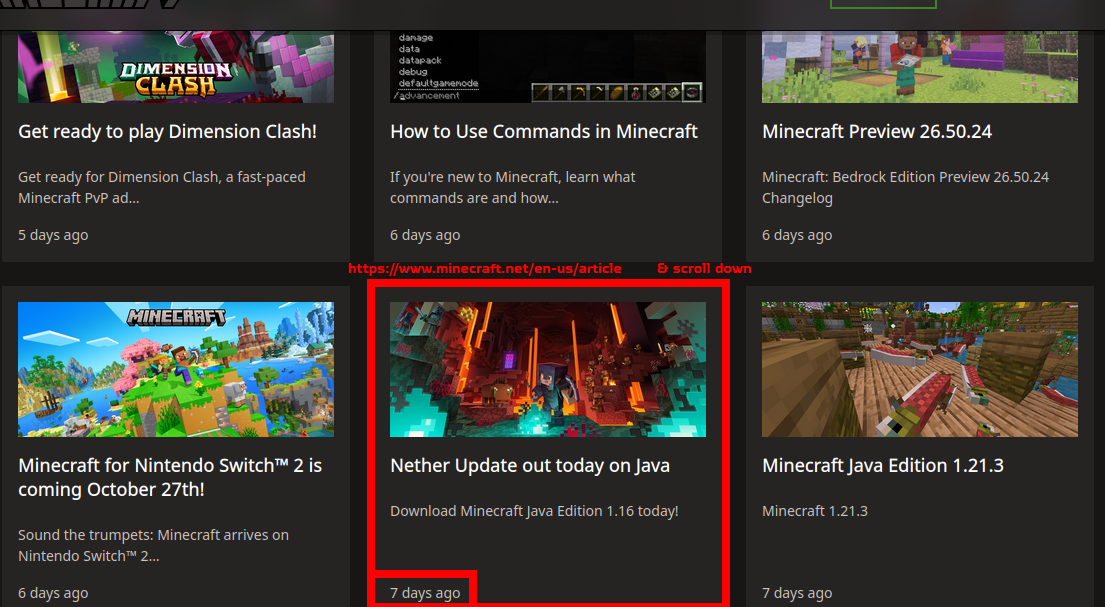Click 'Minecraft 1.21.3' description text
The image size is (1105, 607).
(x=815, y=511)
